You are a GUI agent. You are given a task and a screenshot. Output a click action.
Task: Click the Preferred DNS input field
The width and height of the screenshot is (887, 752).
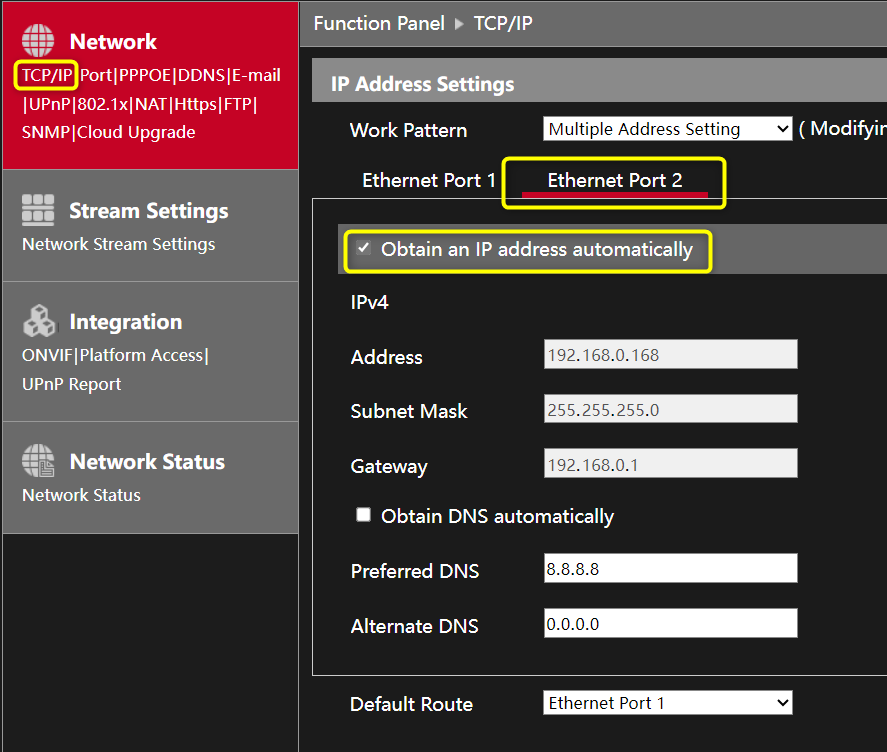(x=670, y=569)
